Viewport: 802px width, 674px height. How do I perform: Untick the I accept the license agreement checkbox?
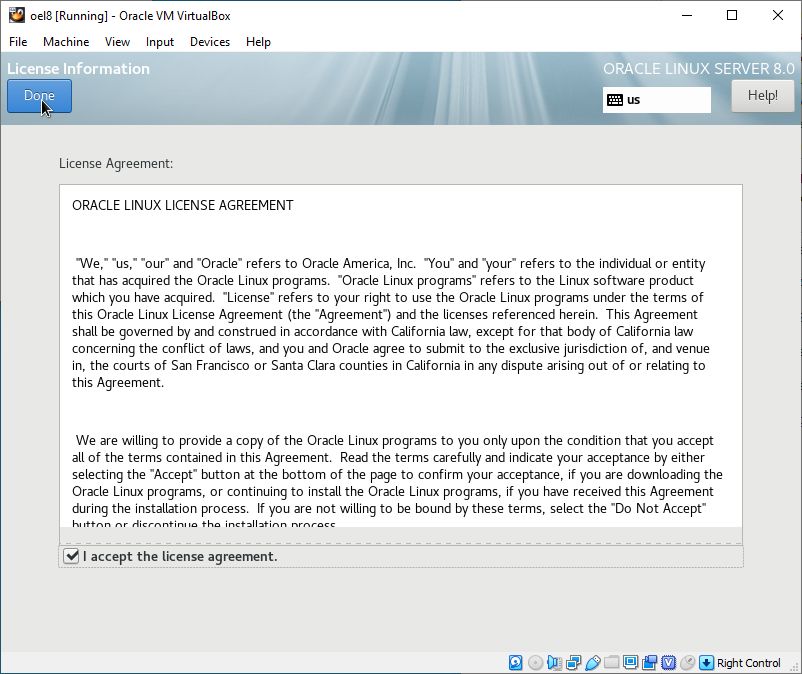[x=71, y=556]
